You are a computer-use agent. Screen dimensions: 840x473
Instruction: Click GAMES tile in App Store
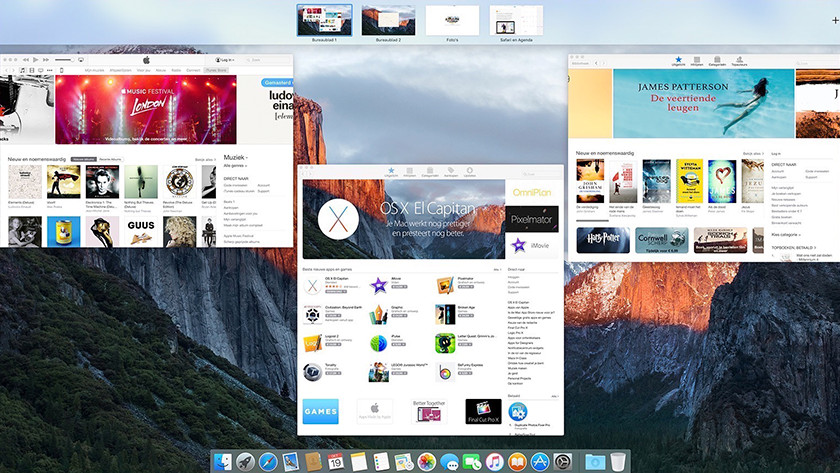pyautogui.click(x=320, y=411)
